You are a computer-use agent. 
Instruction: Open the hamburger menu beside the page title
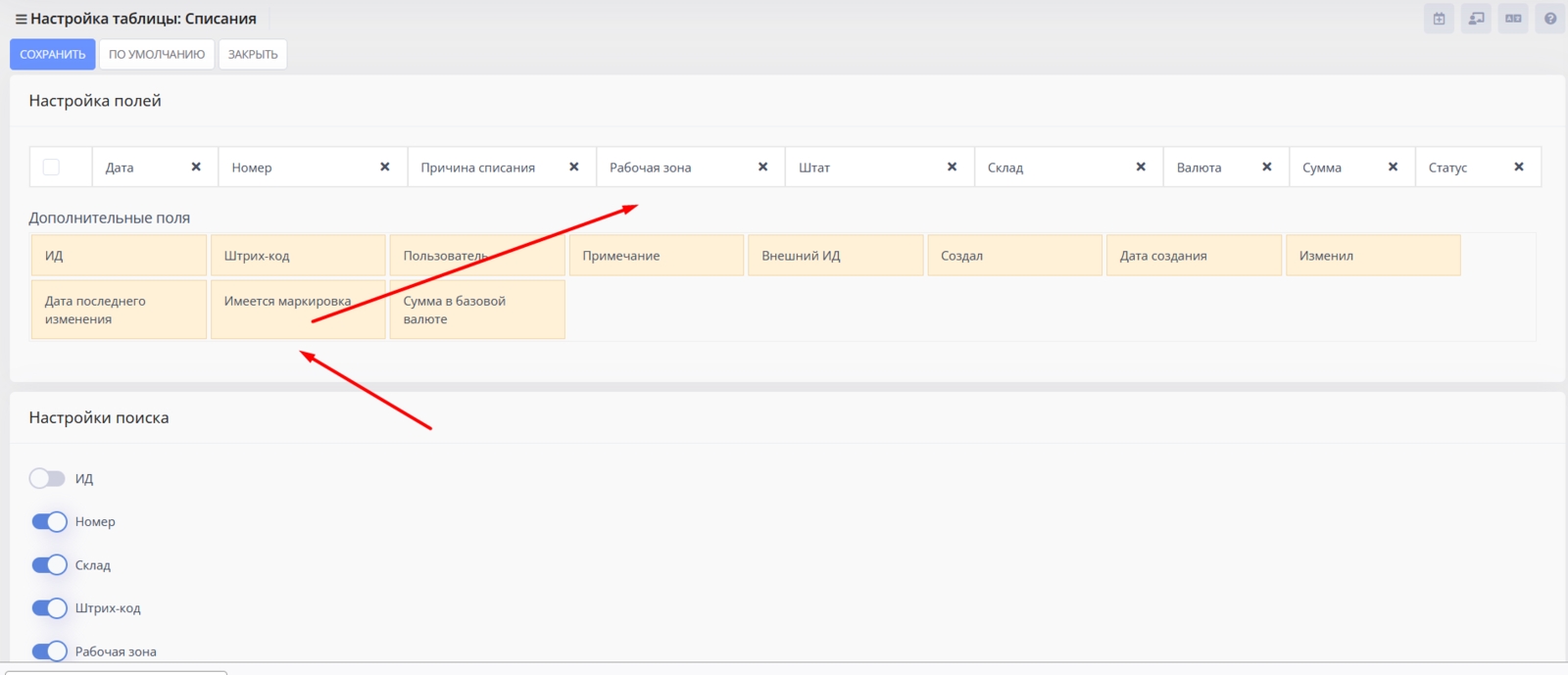(21, 19)
